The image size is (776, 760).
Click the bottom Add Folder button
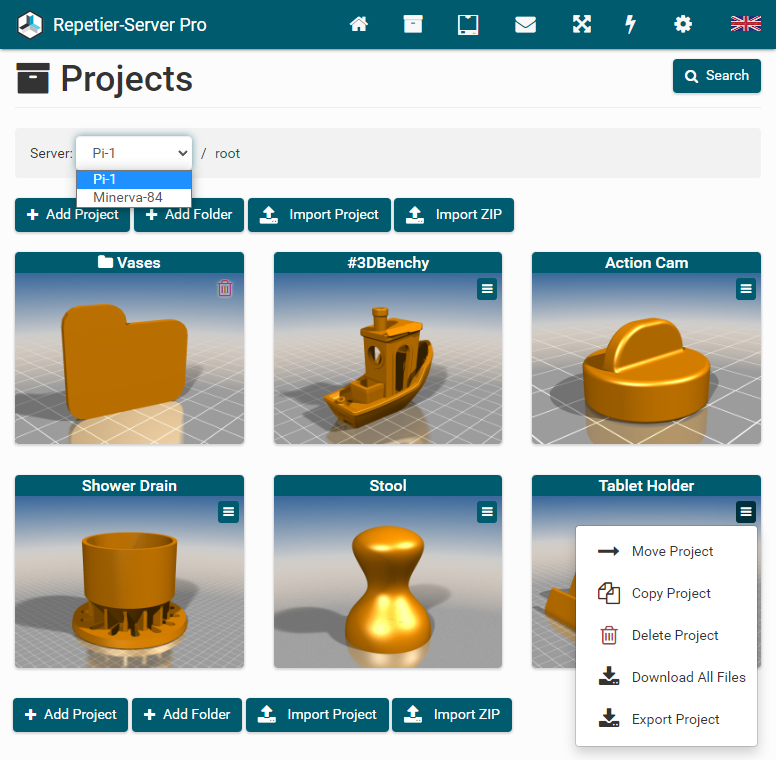click(x=187, y=714)
